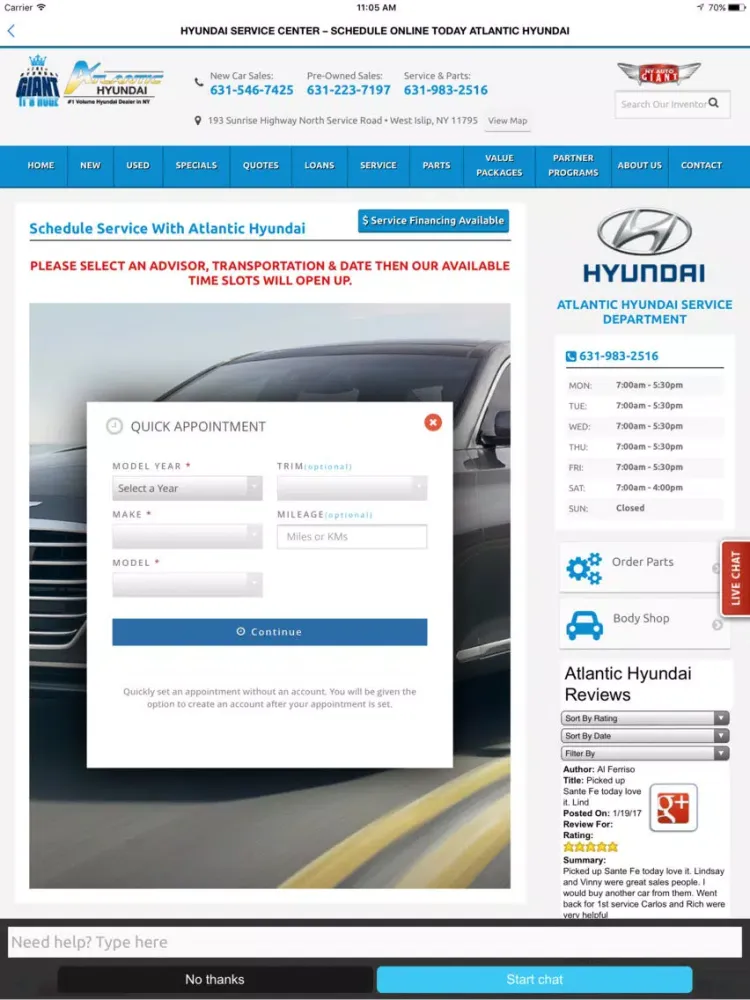This screenshot has width=750, height=1000.
Task: Click the Body Shop link text
Action: 641,618
